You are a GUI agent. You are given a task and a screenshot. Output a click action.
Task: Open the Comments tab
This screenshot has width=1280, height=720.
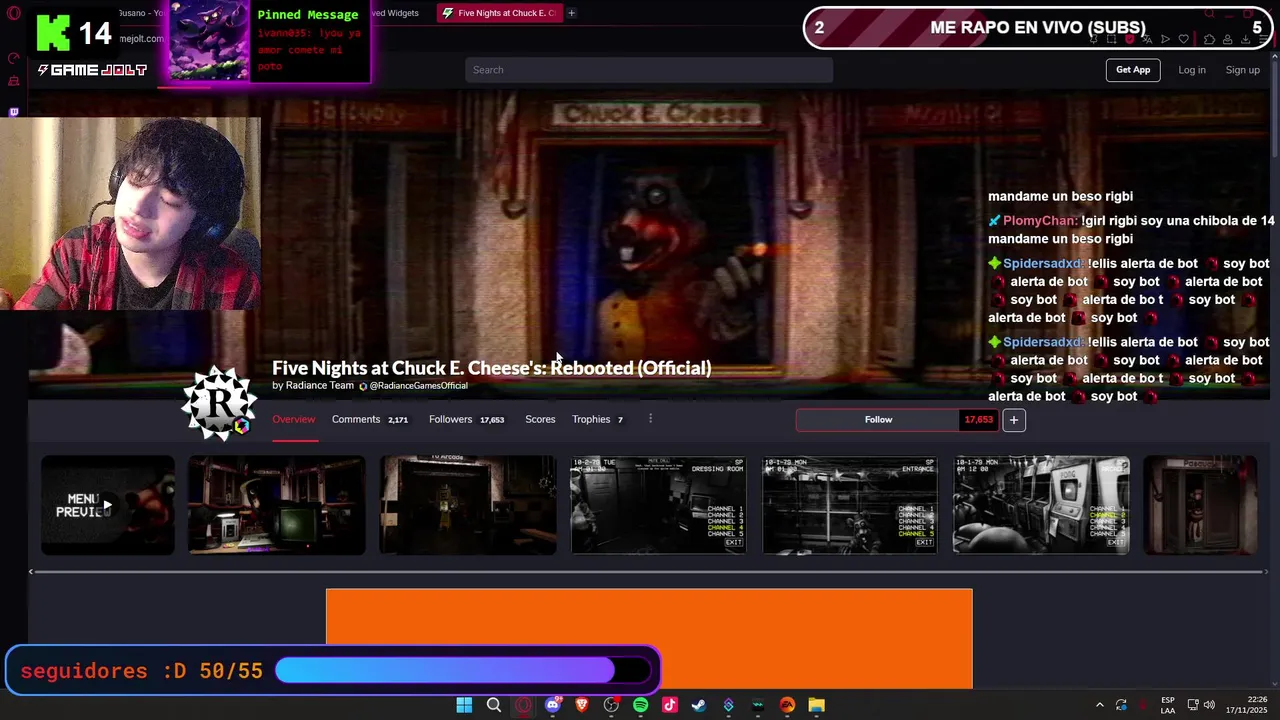point(370,419)
